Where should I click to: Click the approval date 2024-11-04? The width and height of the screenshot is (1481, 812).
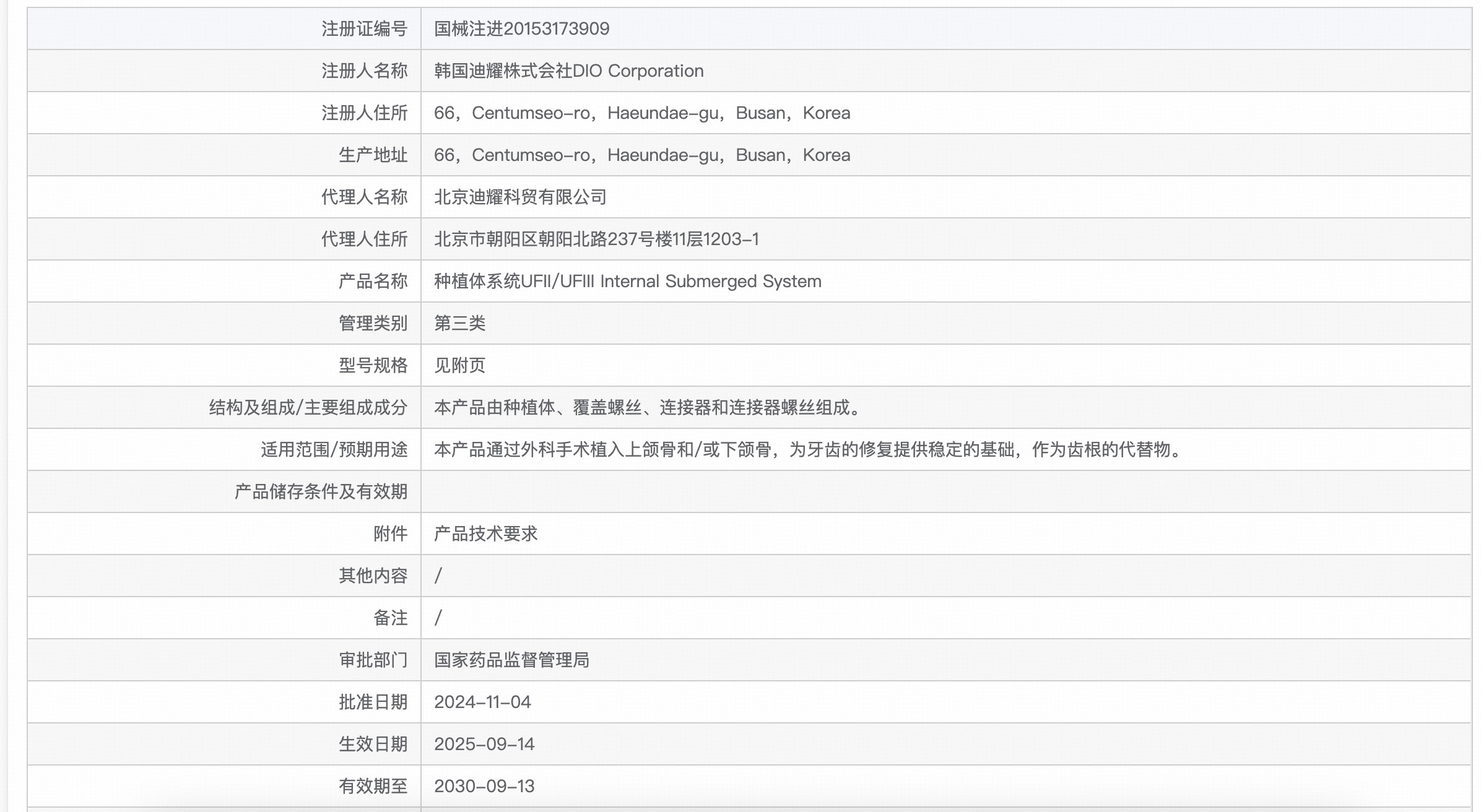tap(482, 702)
